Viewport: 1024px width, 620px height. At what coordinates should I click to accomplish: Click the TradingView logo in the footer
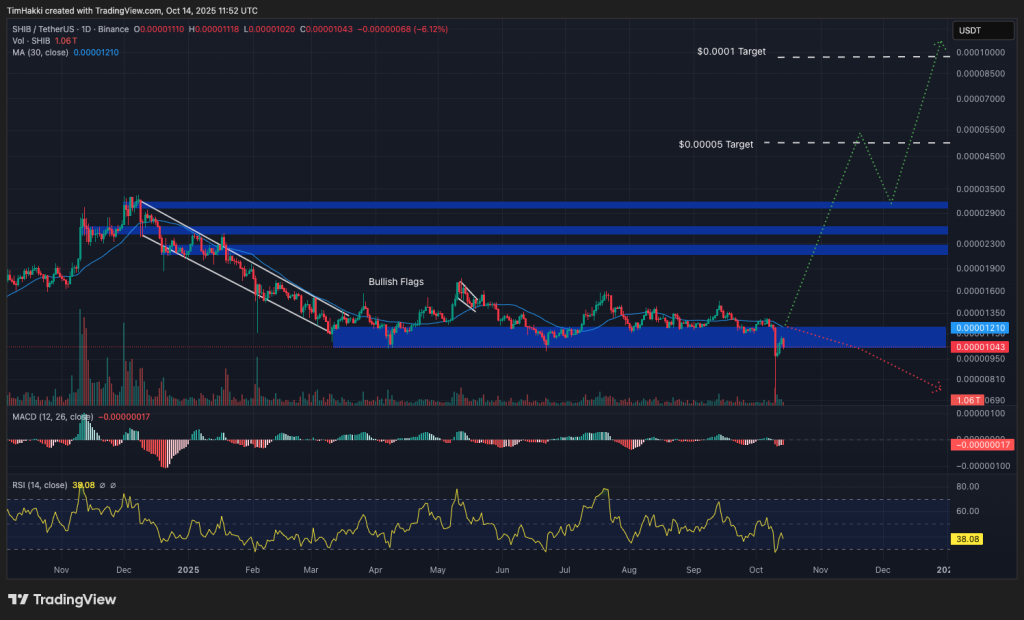62,599
